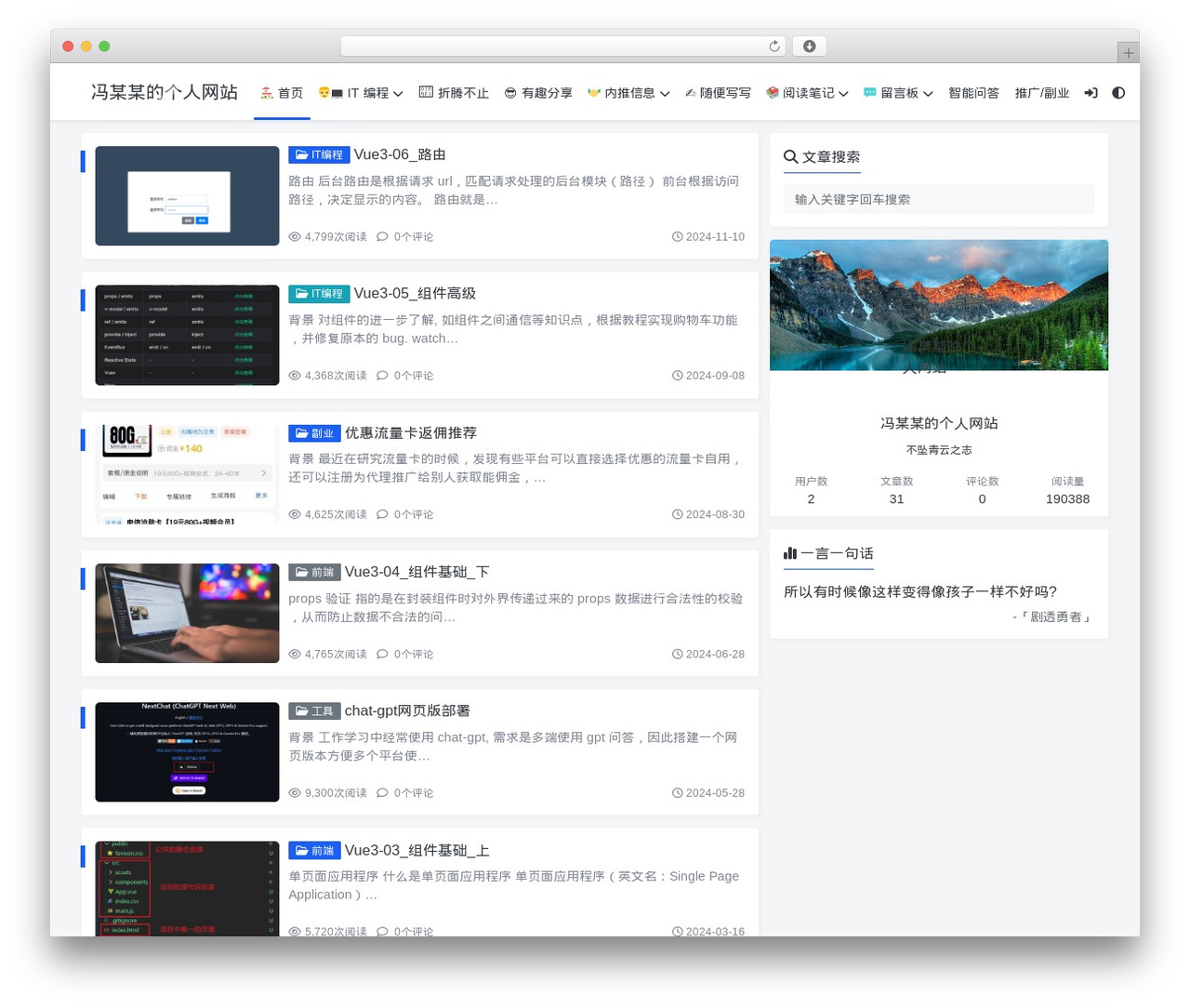This screenshot has width=1190, height=1008.
Task: Click the folder icon on Vue3-06 IT编程 tag
Action: coord(300,155)
